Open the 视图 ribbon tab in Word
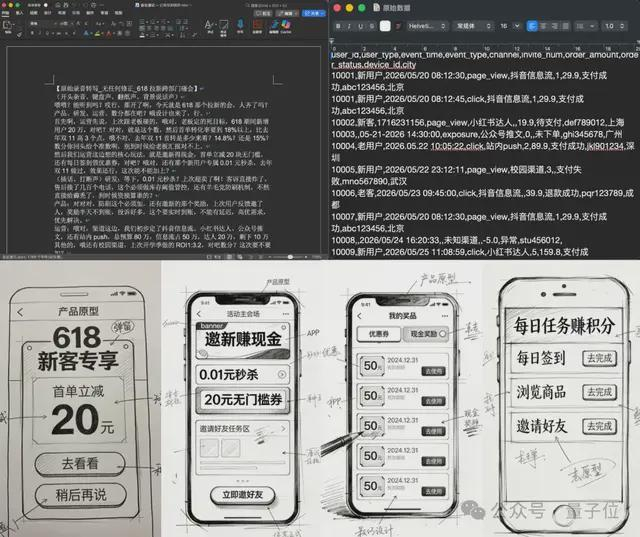This screenshot has width=640, height=537. (118, 13)
